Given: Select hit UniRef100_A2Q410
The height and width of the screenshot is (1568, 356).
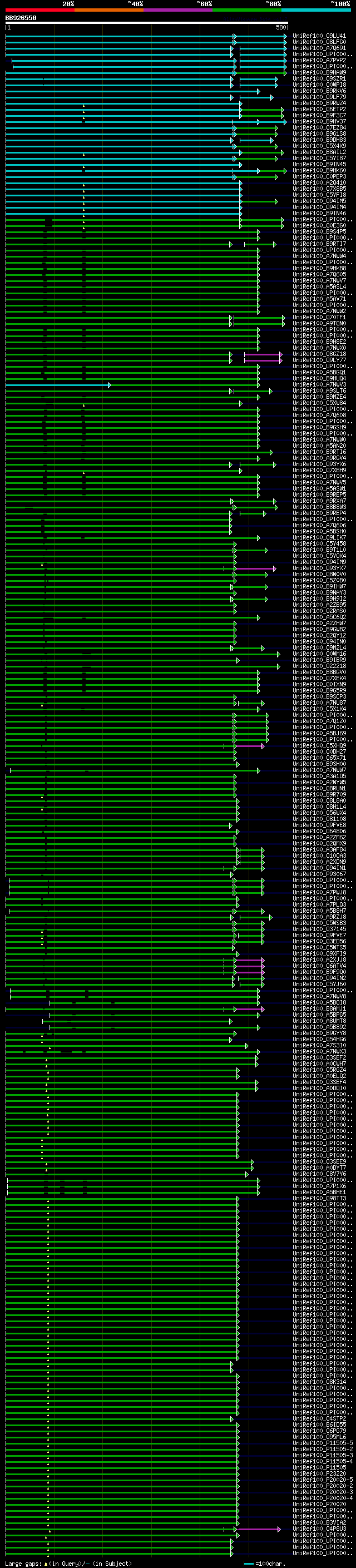Looking at the screenshot, I should pos(319,182).
